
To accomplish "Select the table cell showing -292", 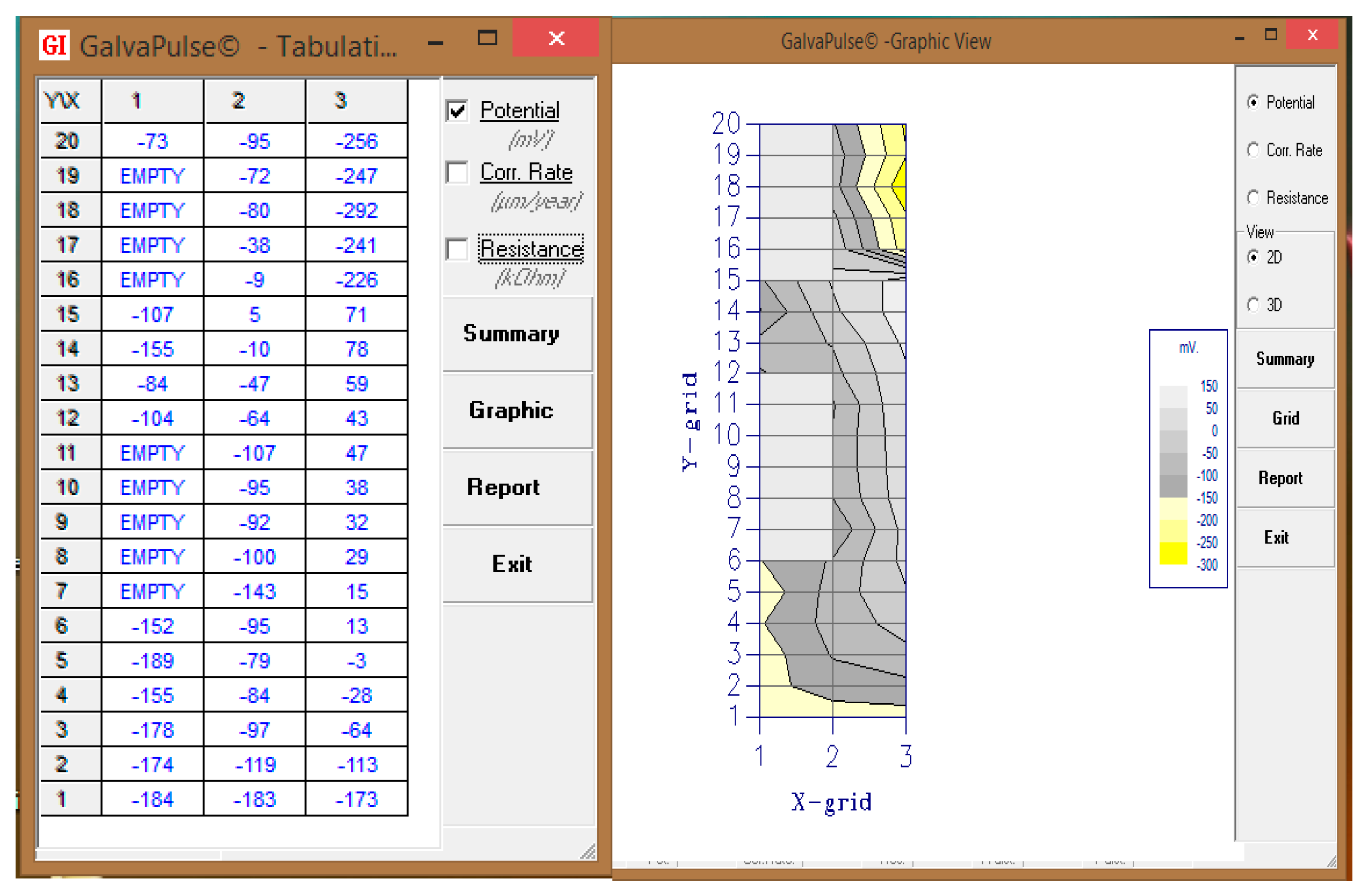I will point(356,211).
